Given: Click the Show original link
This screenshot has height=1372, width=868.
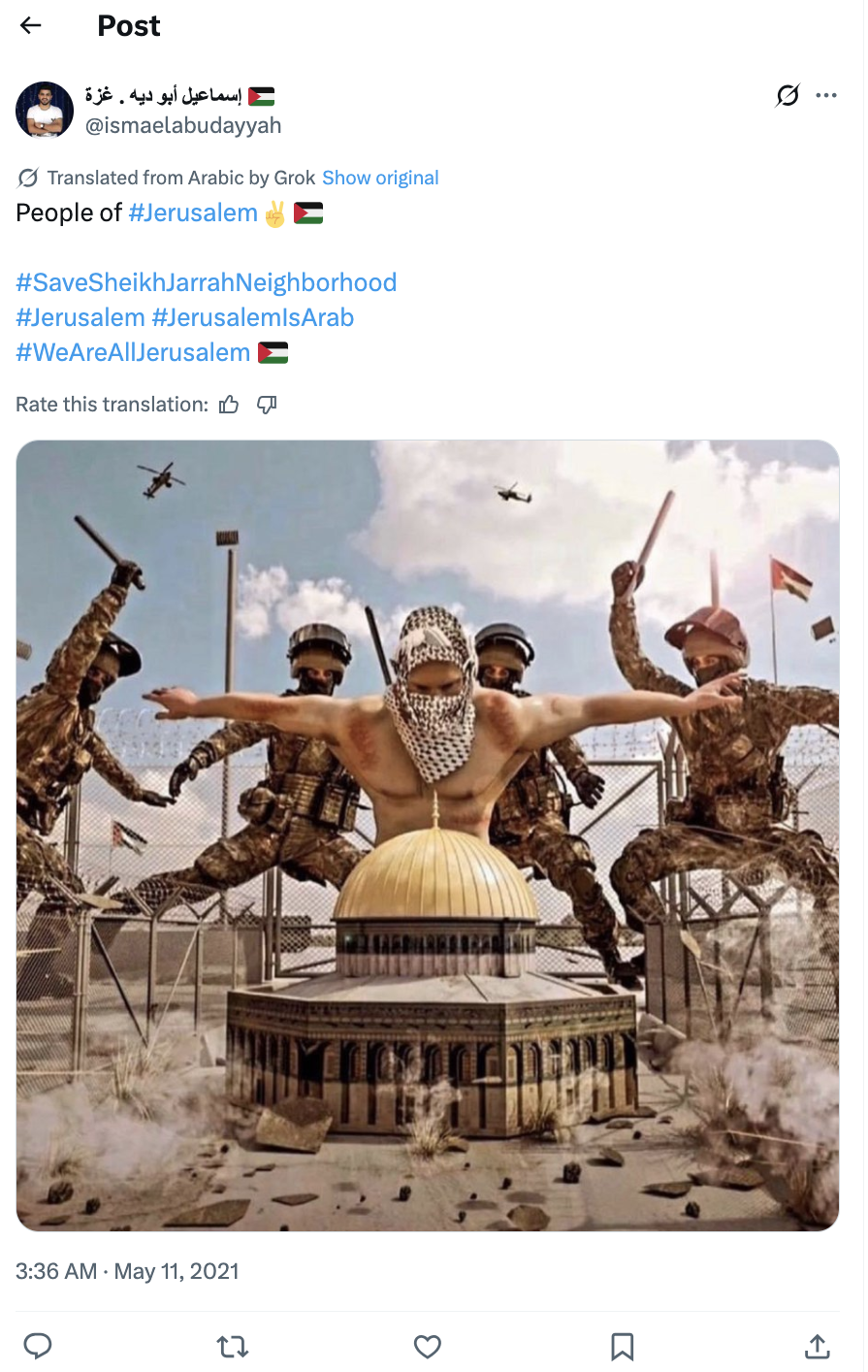Looking at the screenshot, I should [380, 178].
